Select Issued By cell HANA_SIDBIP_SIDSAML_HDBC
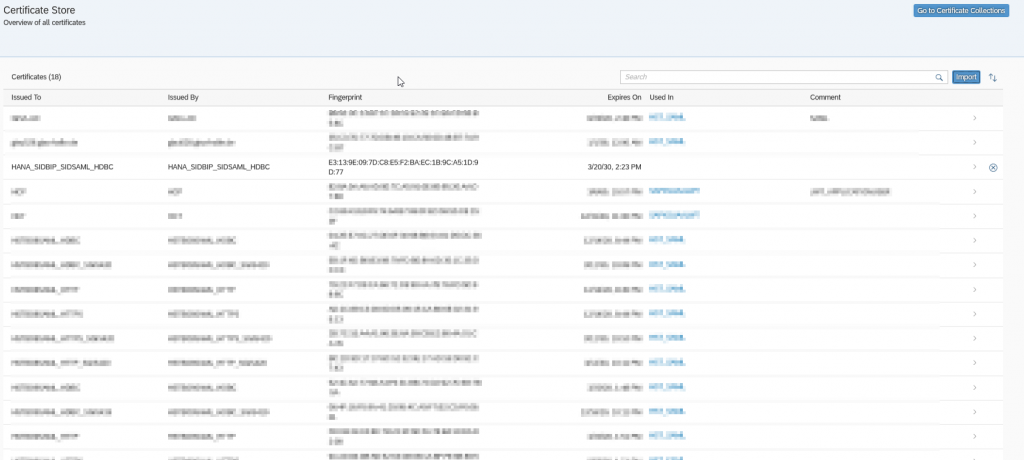Image resolution: width=1024 pixels, height=460 pixels. point(219,167)
